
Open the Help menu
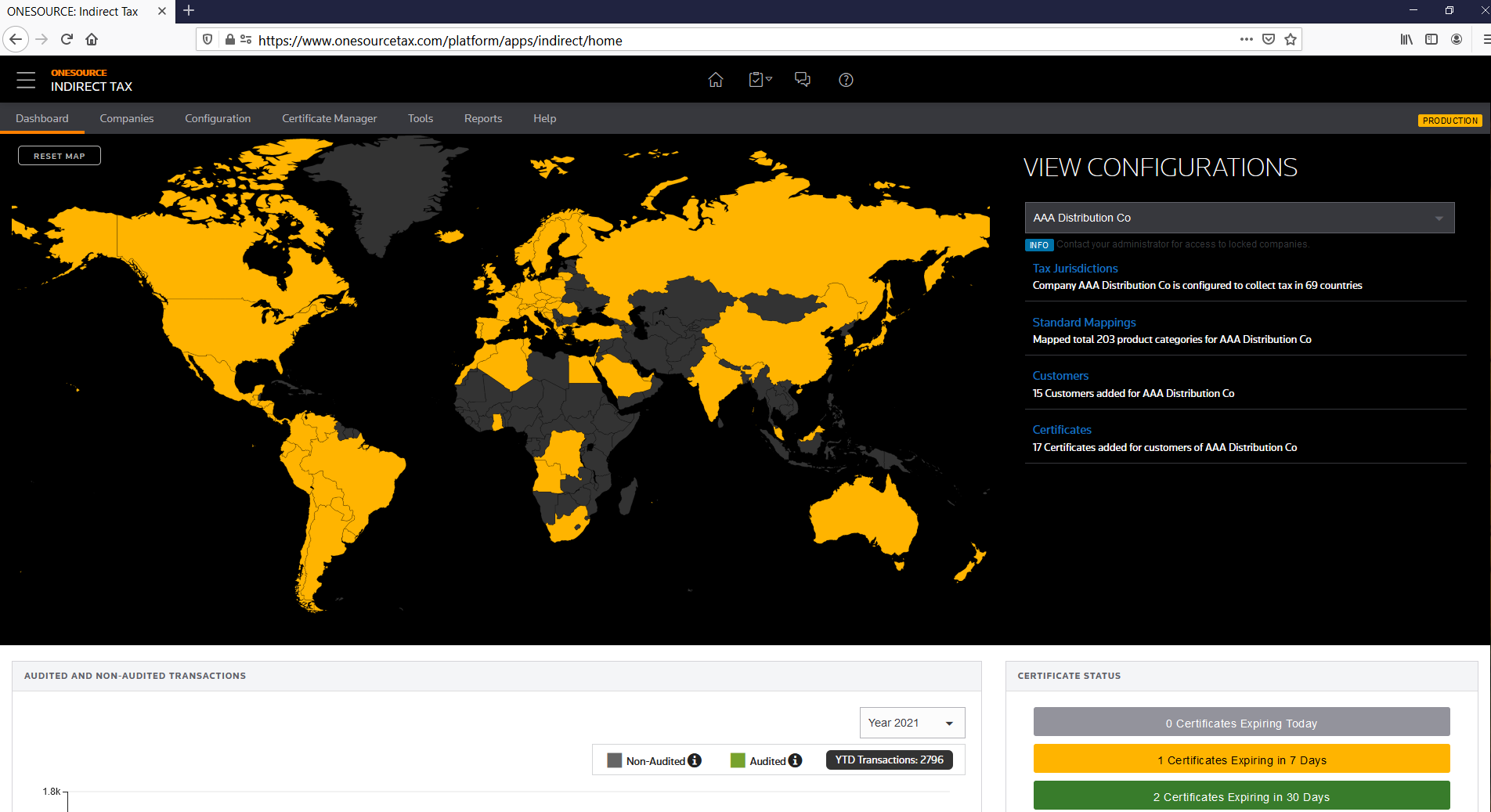[545, 118]
